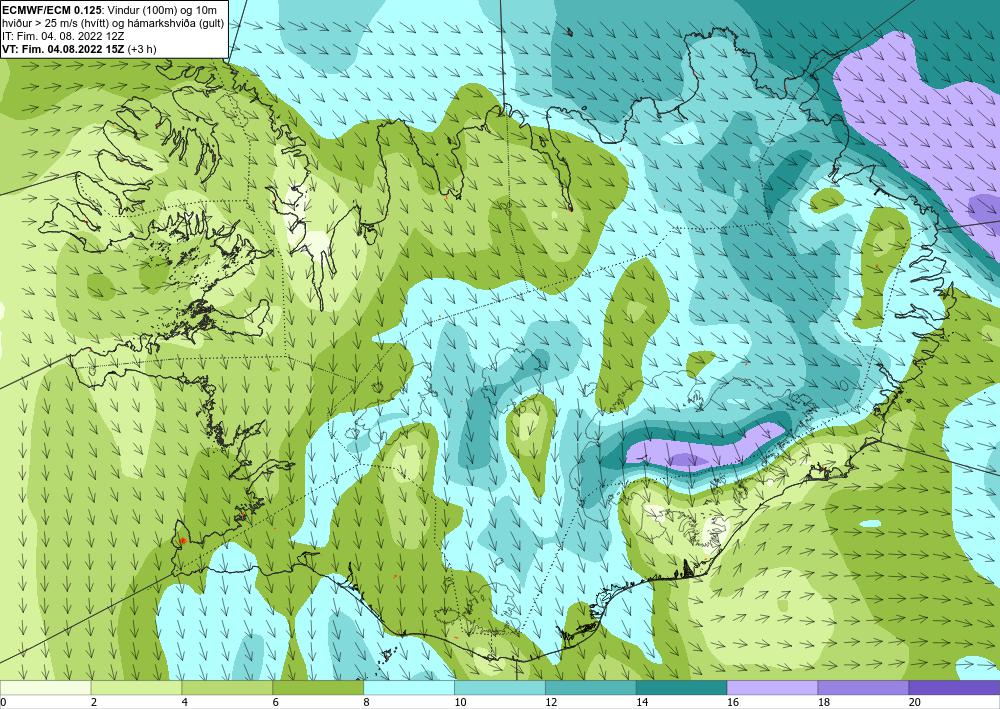The height and width of the screenshot is (709, 1000).
Task: Click the legend label '12'
Action: tap(551, 702)
